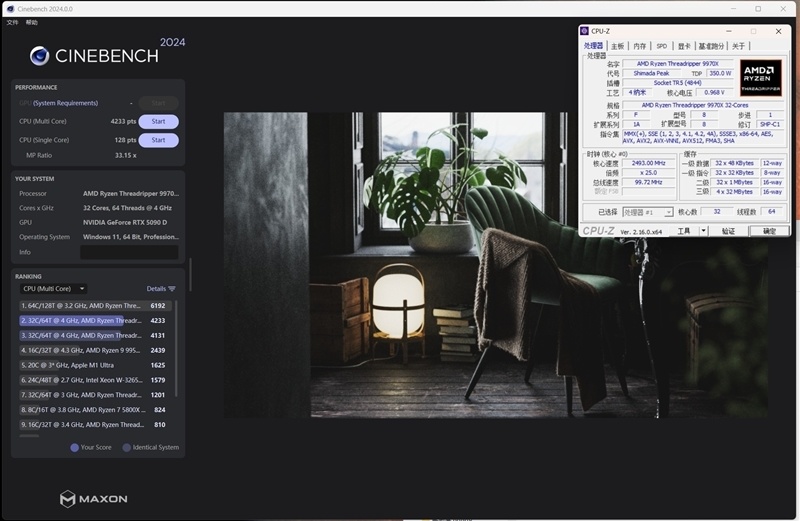Click the CPU-Z title bar app icon
This screenshot has width=800, height=521.
pos(585,31)
